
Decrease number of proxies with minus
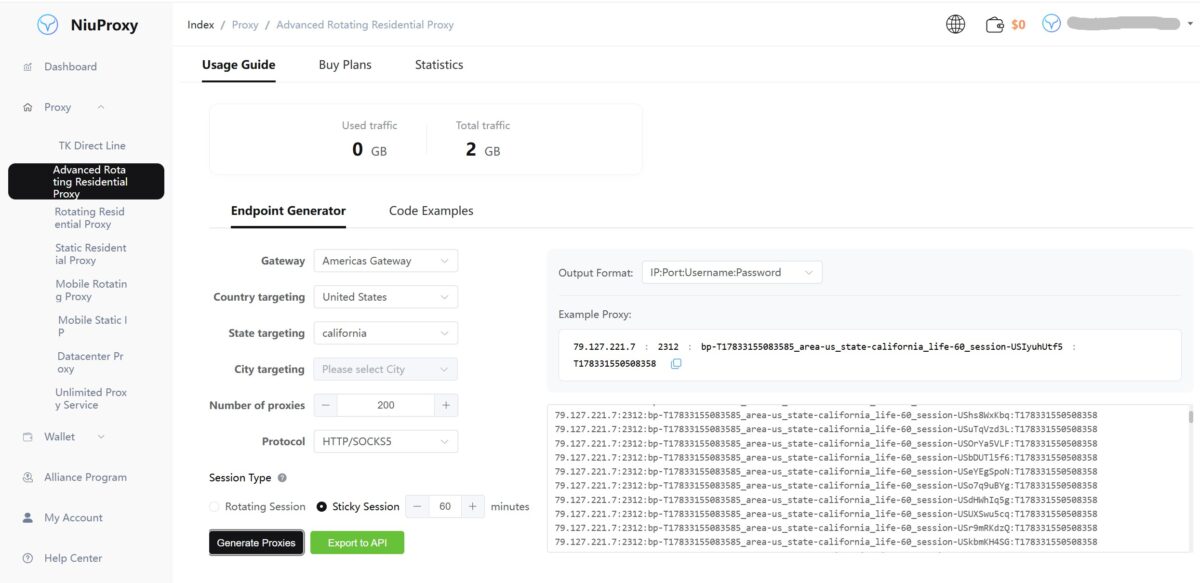(x=326, y=405)
